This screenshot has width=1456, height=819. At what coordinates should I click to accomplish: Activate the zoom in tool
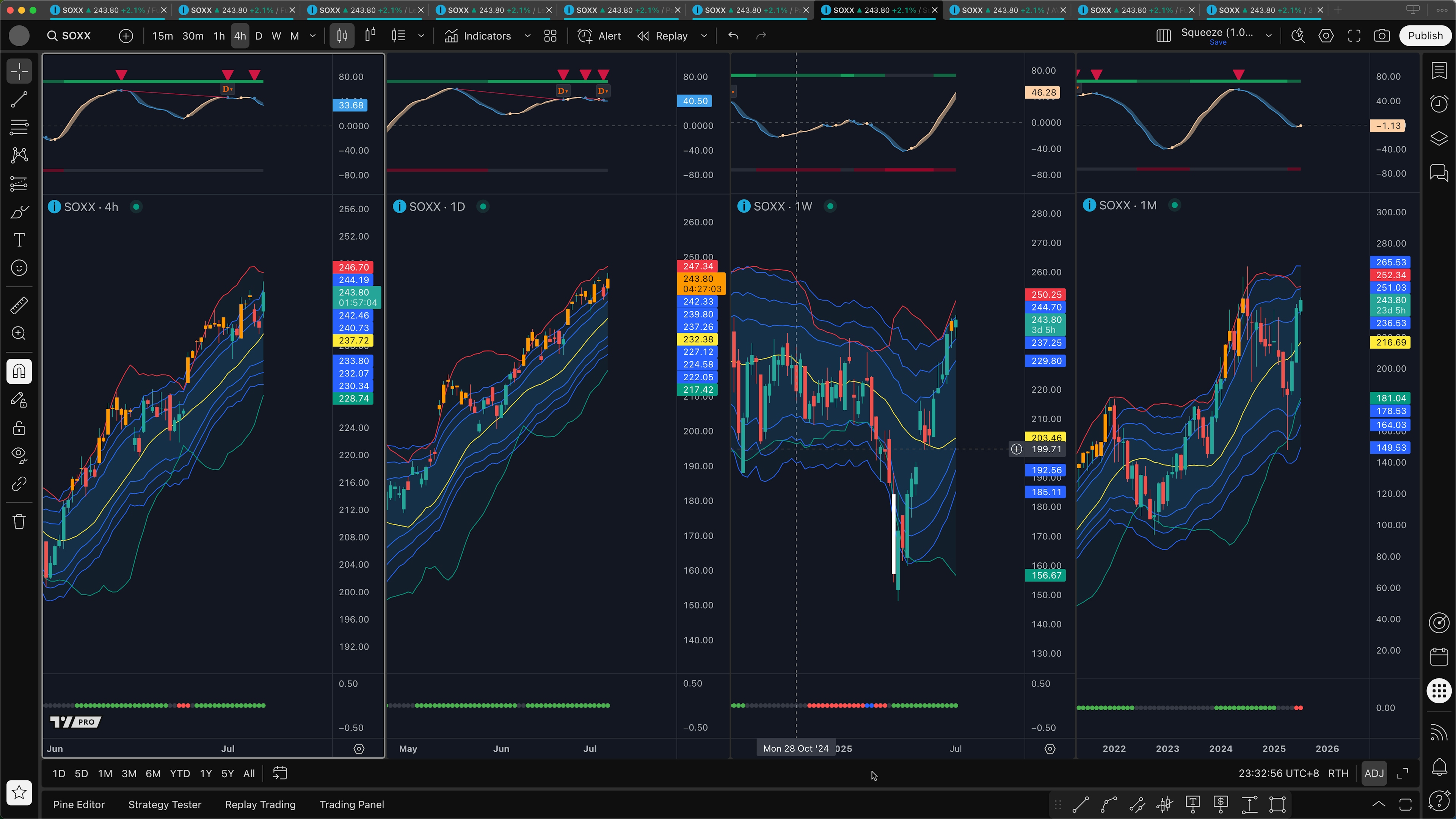[x=19, y=334]
